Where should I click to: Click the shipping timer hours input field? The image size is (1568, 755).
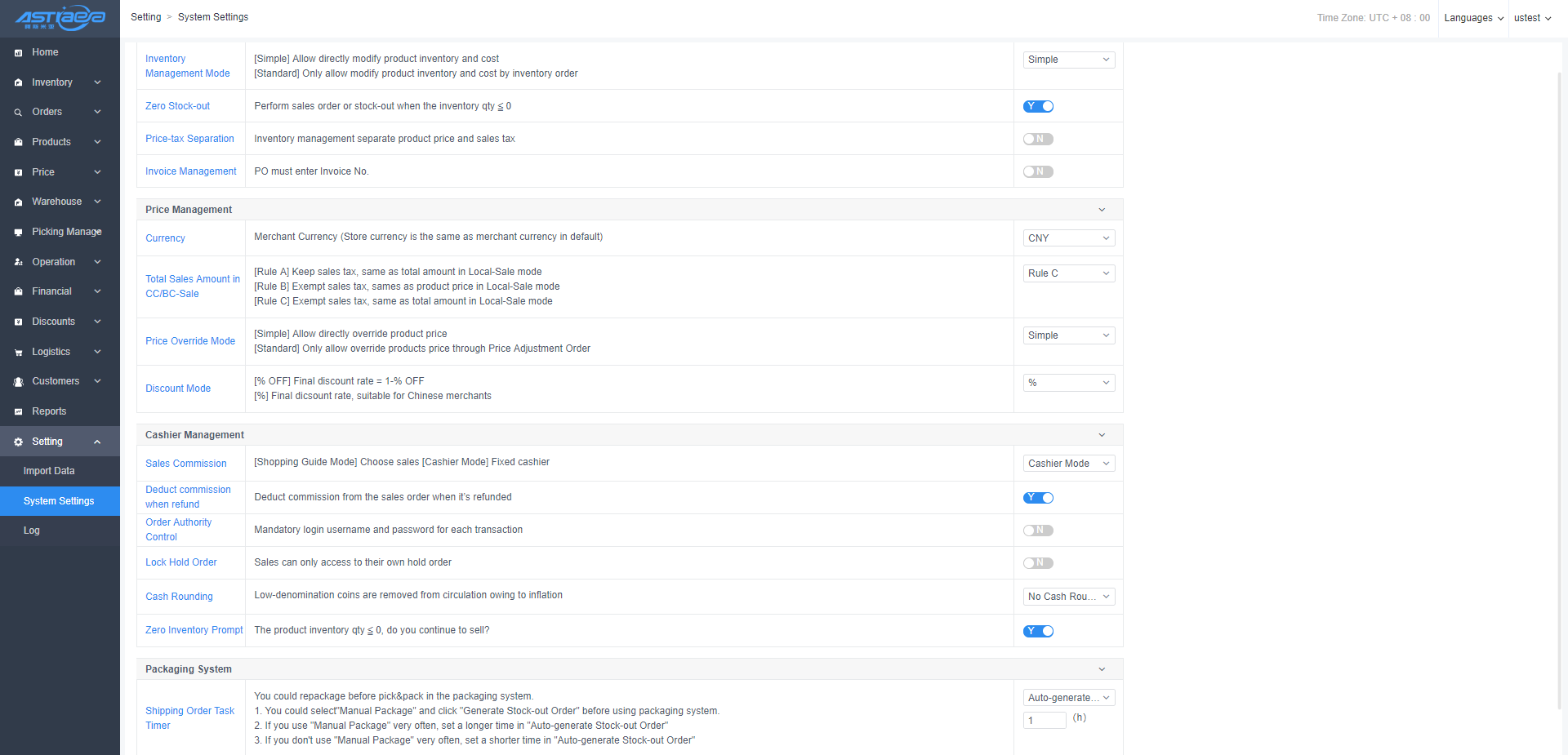pos(1045,720)
